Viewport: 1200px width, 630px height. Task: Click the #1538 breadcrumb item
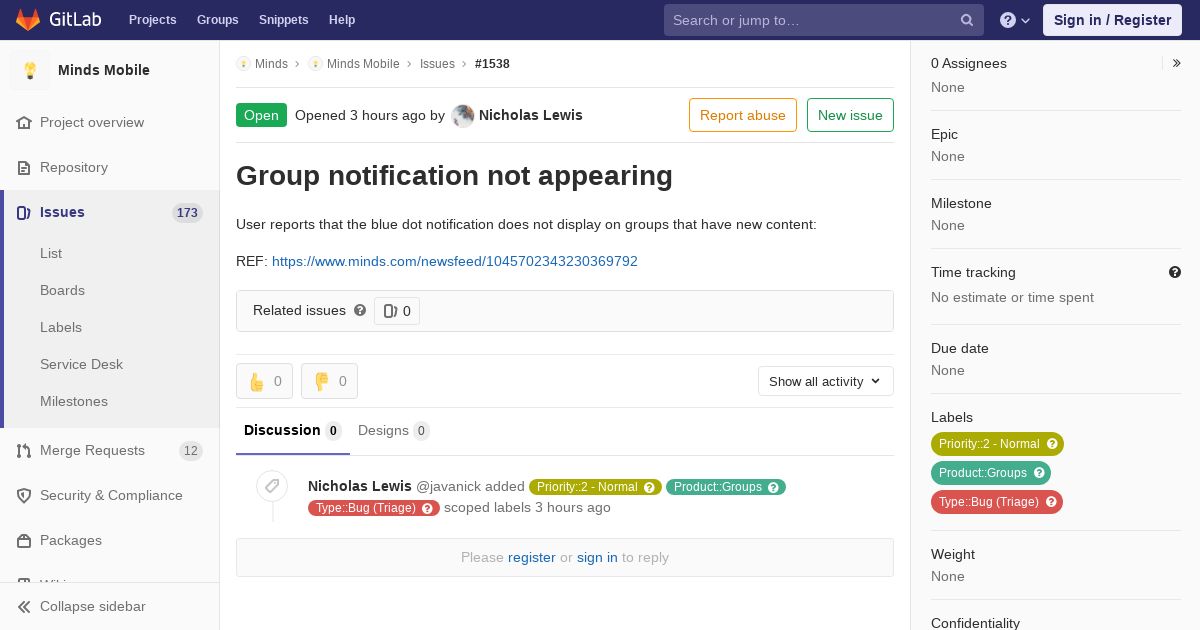492,63
